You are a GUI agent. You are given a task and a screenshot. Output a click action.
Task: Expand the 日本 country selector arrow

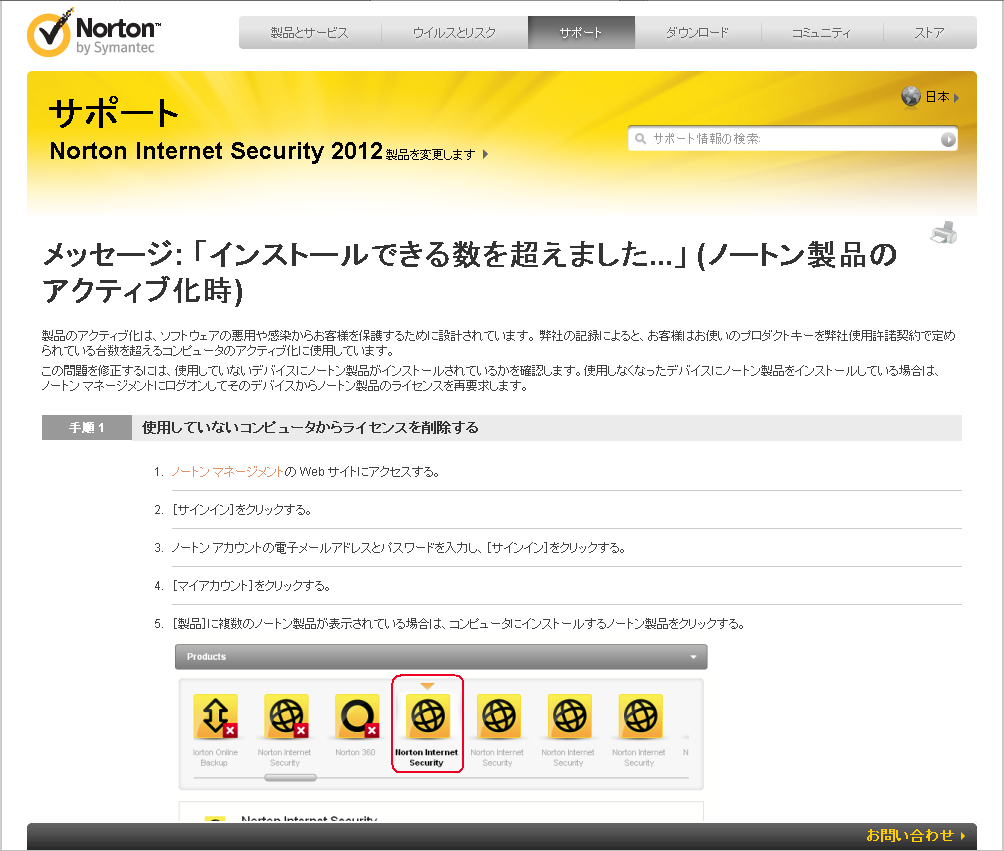coord(957,98)
